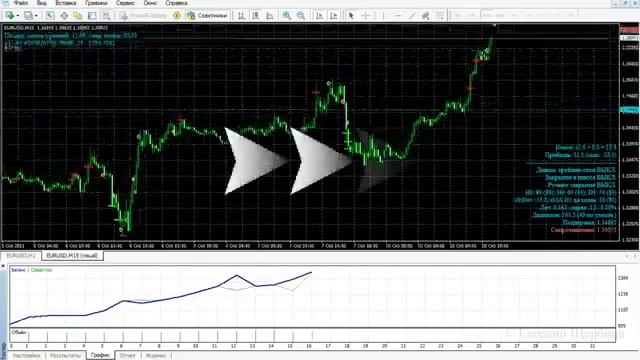Click the Profiles toolbar icon
Viewport: 640px width, 360px height.
point(29,16)
